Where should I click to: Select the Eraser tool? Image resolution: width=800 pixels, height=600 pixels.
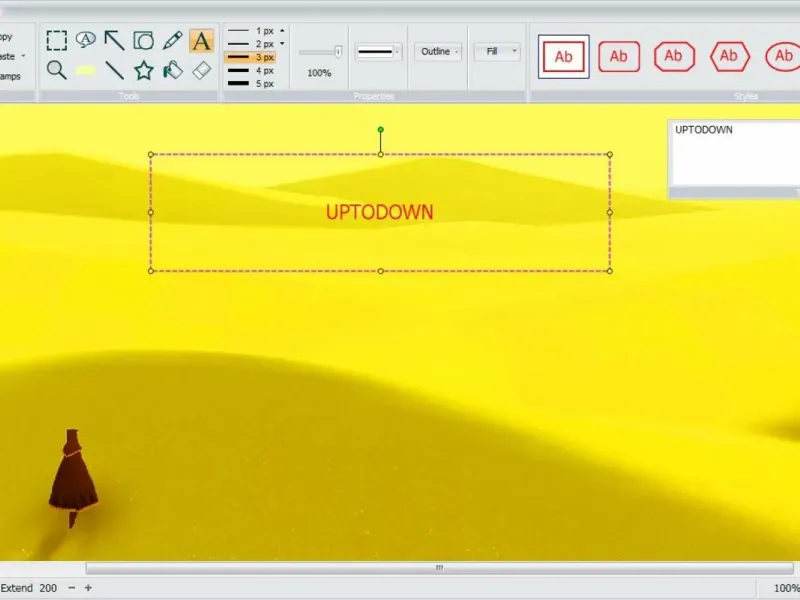click(202, 70)
